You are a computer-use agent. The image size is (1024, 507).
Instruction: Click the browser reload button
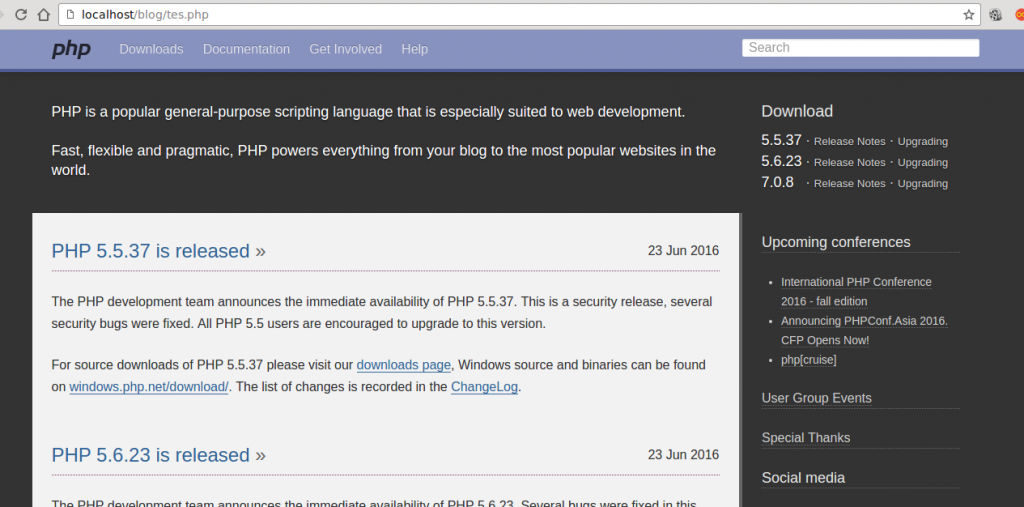click(20, 15)
